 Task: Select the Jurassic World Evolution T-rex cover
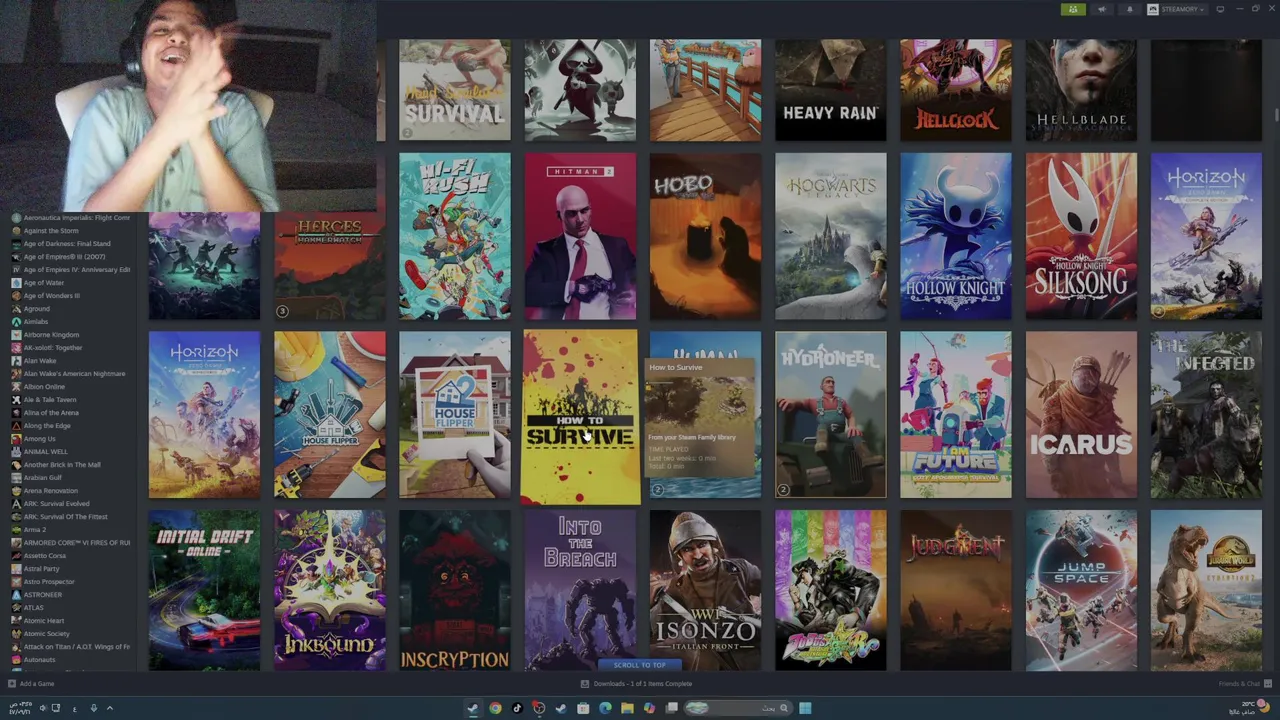pyautogui.click(x=1206, y=590)
